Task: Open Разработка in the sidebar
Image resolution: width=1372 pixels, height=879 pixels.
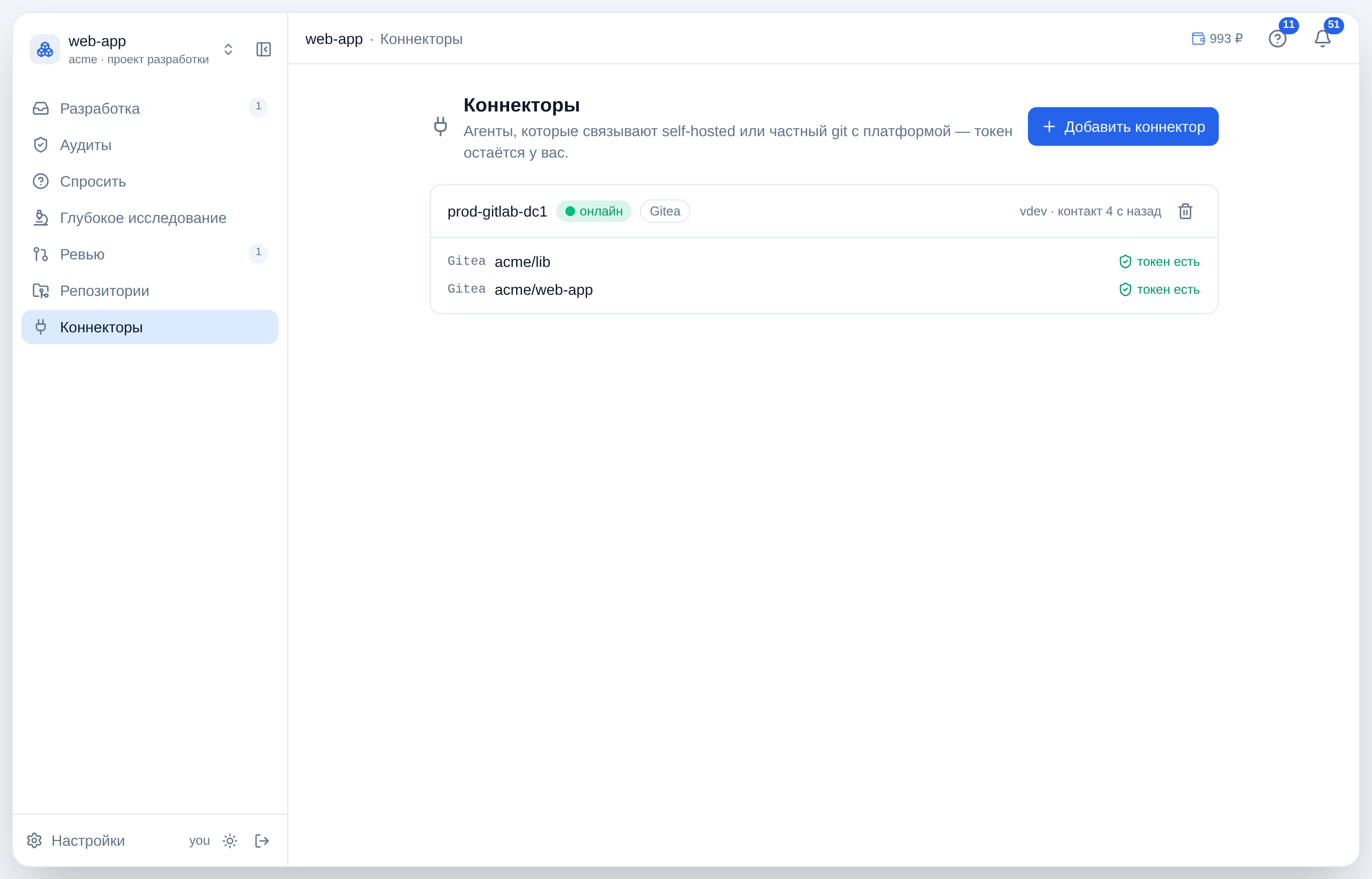Action: pos(150,108)
